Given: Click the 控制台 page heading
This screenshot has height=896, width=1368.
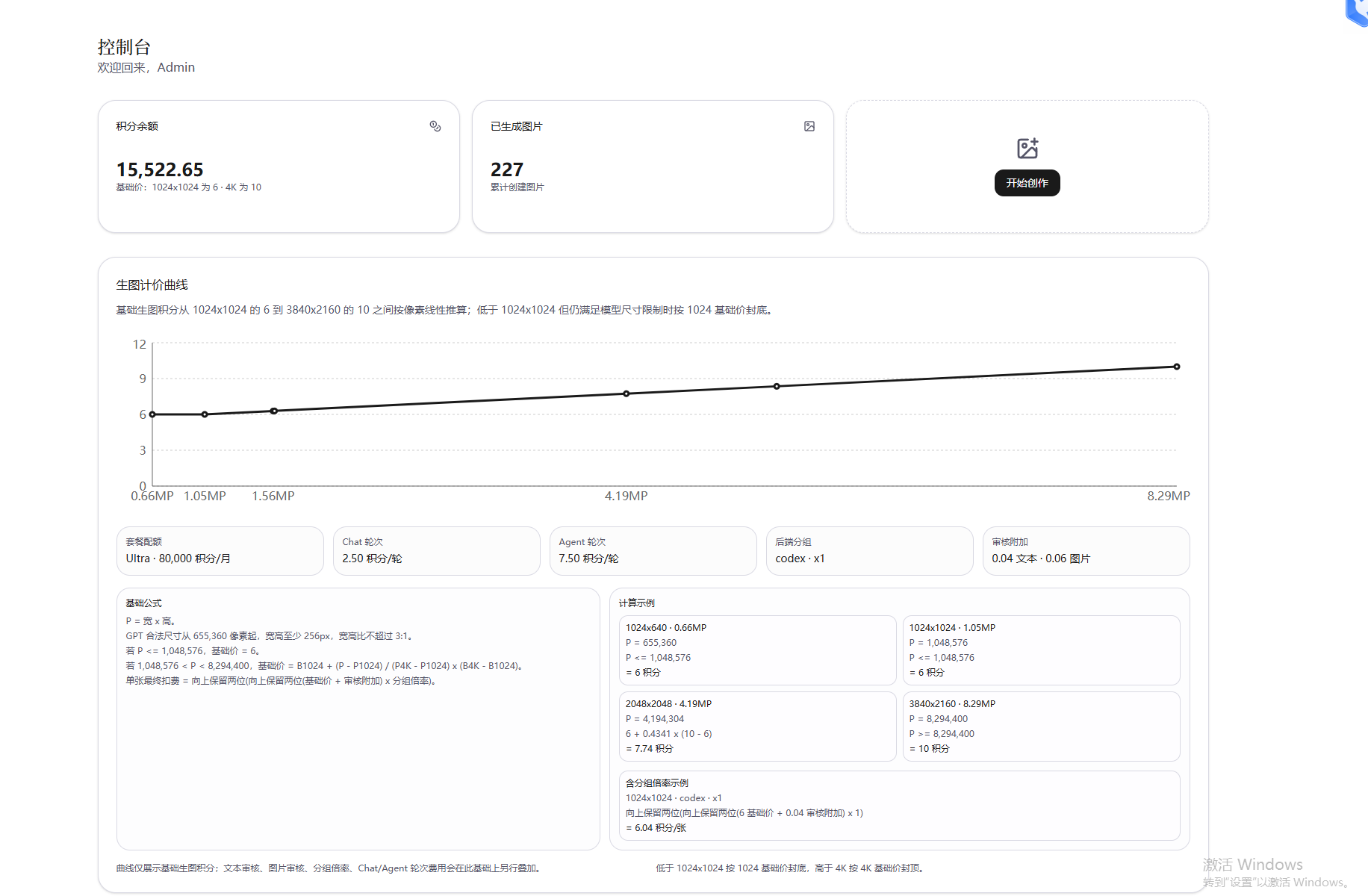Looking at the screenshot, I should [124, 47].
